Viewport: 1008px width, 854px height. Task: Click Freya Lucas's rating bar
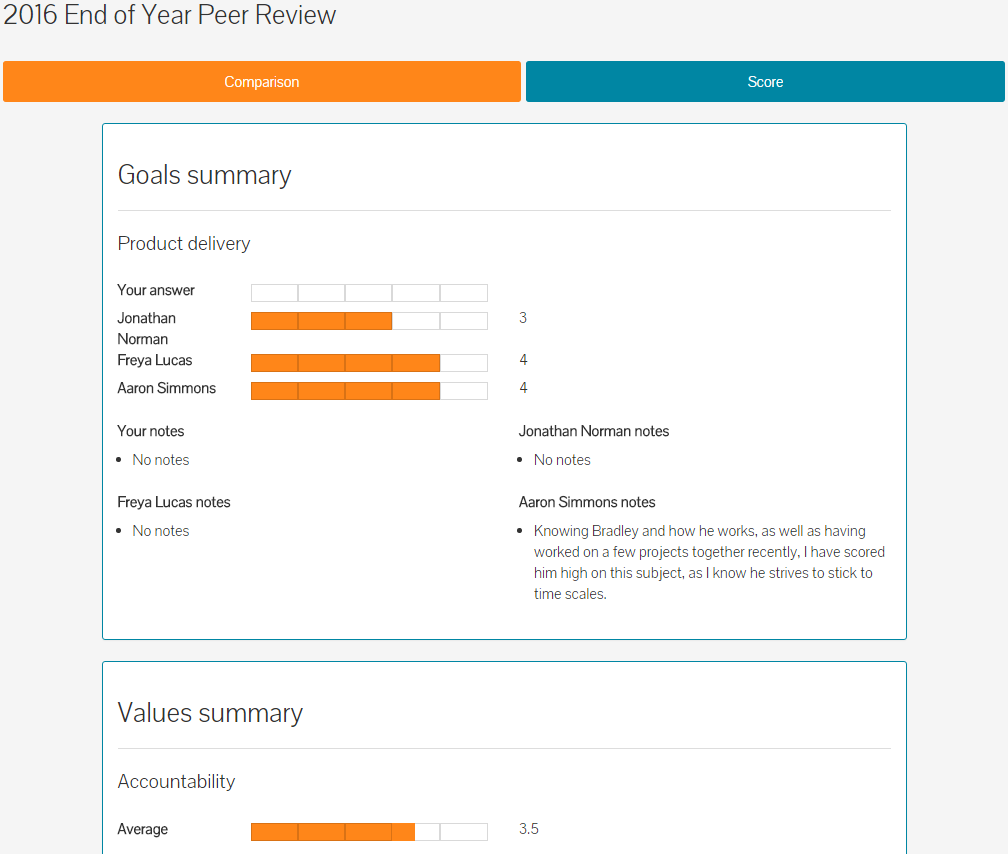[369, 363]
